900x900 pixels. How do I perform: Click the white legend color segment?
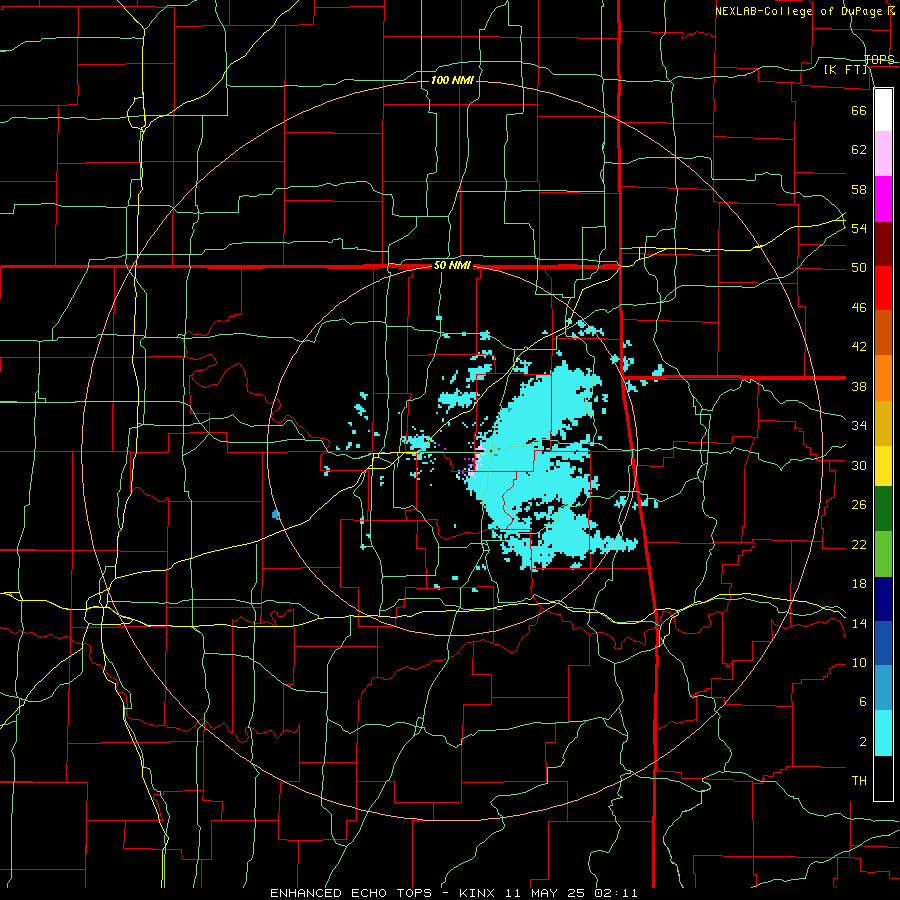(x=883, y=110)
